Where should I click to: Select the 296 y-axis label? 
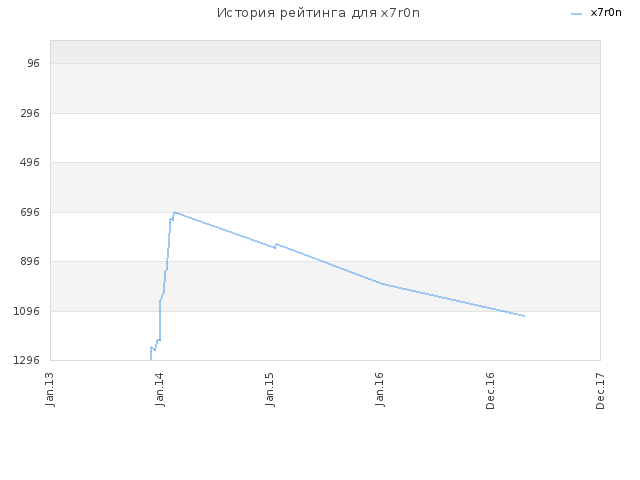click(x=30, y=113)
